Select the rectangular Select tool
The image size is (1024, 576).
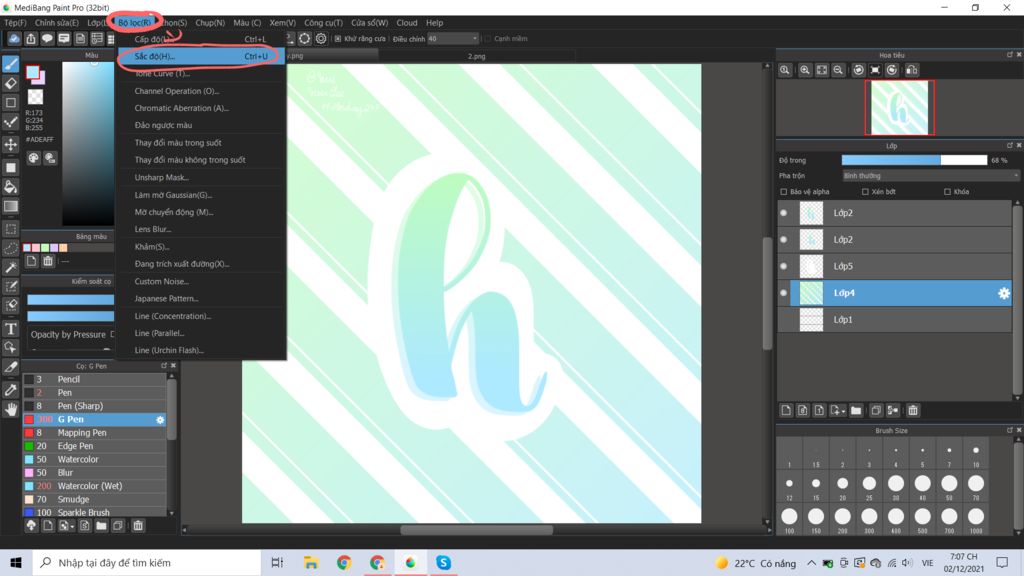[10, 229]
